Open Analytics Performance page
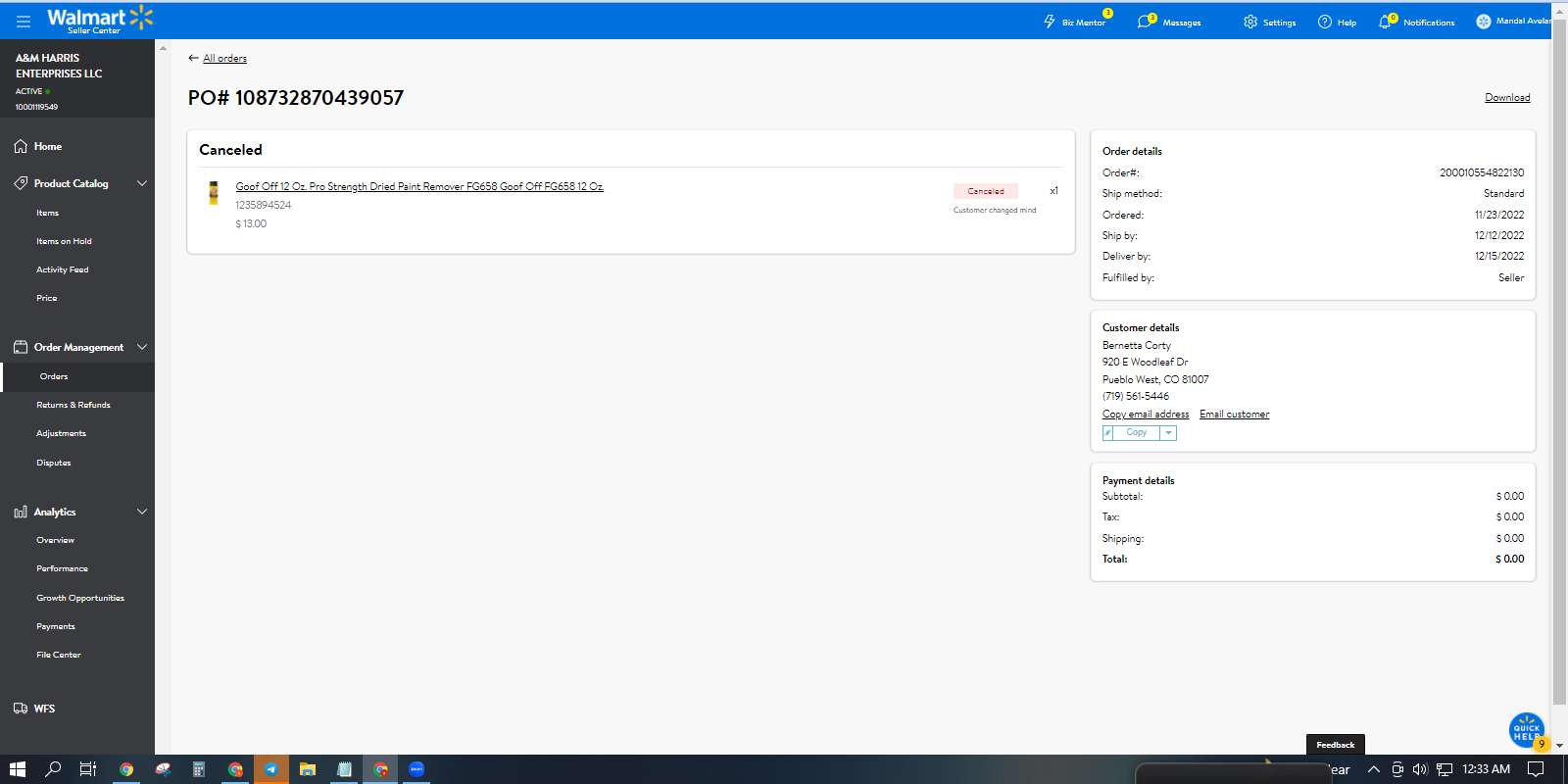This screenshot has width=1568, height=784. pos(62,568)
